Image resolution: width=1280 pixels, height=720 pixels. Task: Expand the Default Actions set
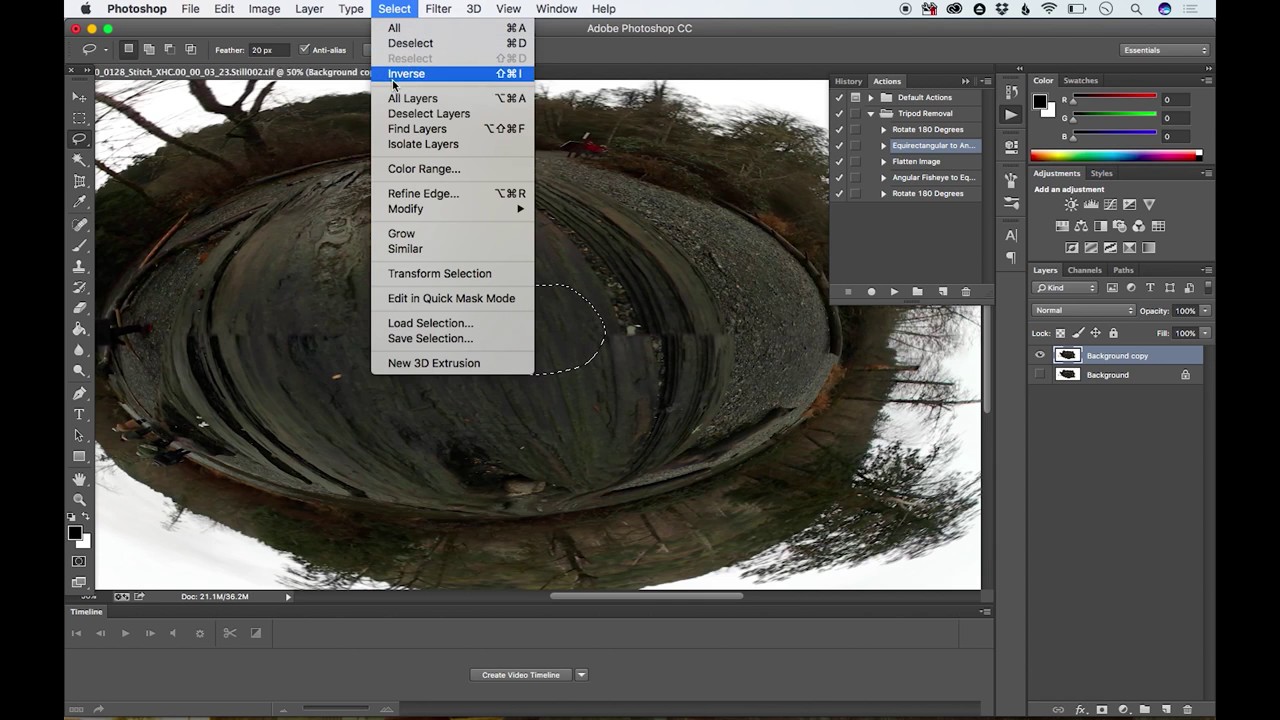click(871, 97)
